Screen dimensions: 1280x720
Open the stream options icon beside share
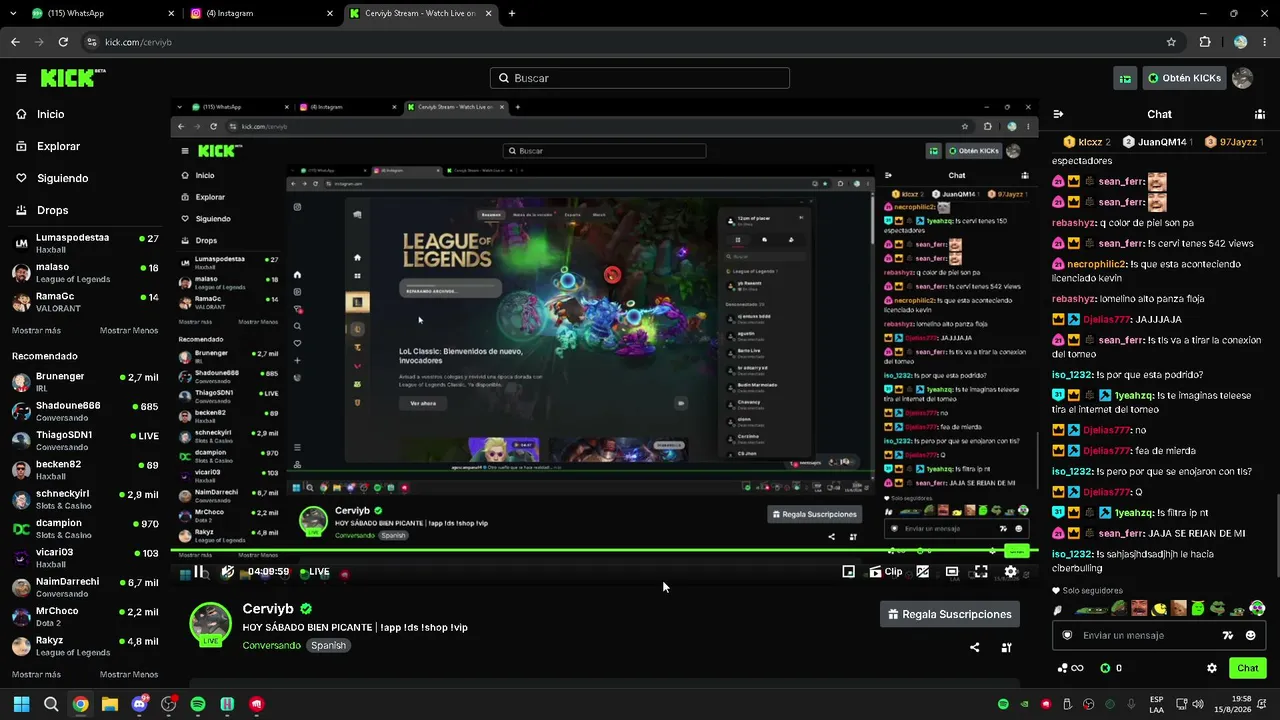point(1006,647)
